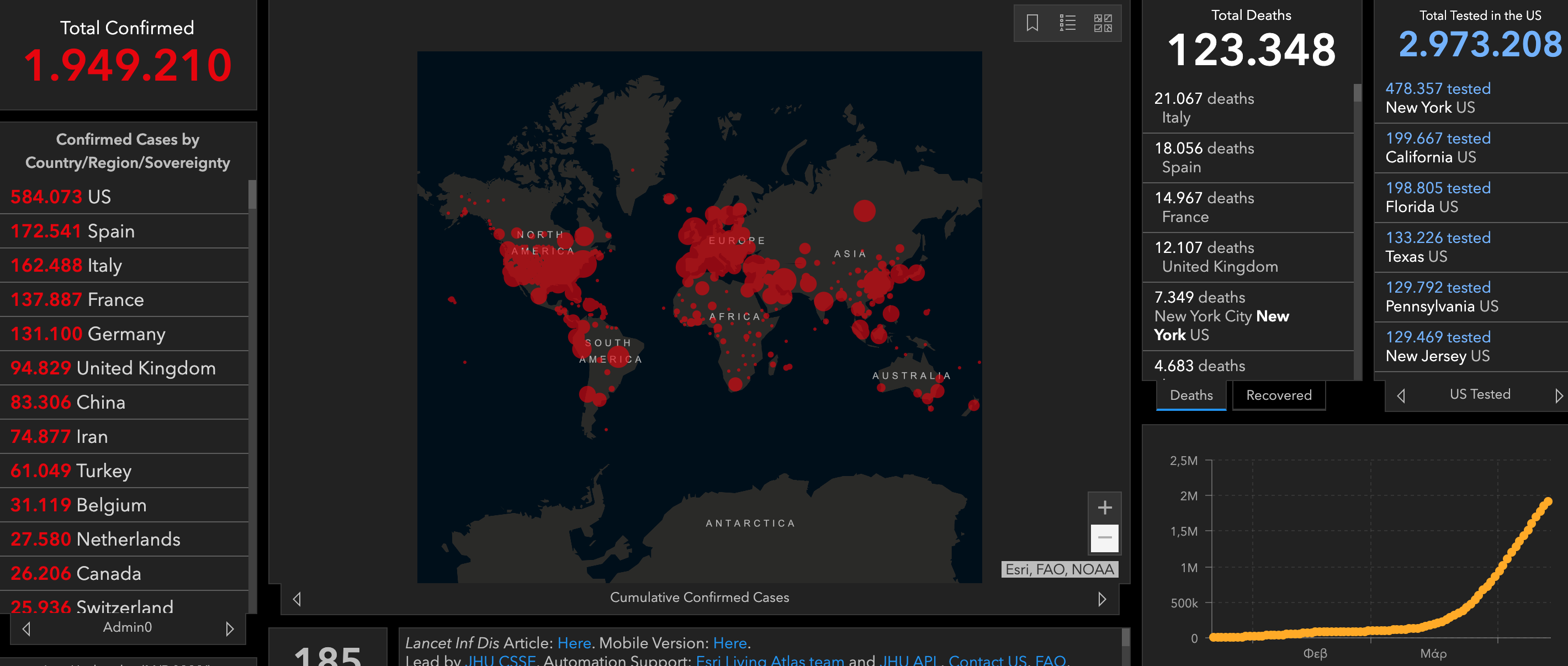Switch to the Recovered tab
The height and width of the screenshot is (666, 1568).
point(1278,396)
